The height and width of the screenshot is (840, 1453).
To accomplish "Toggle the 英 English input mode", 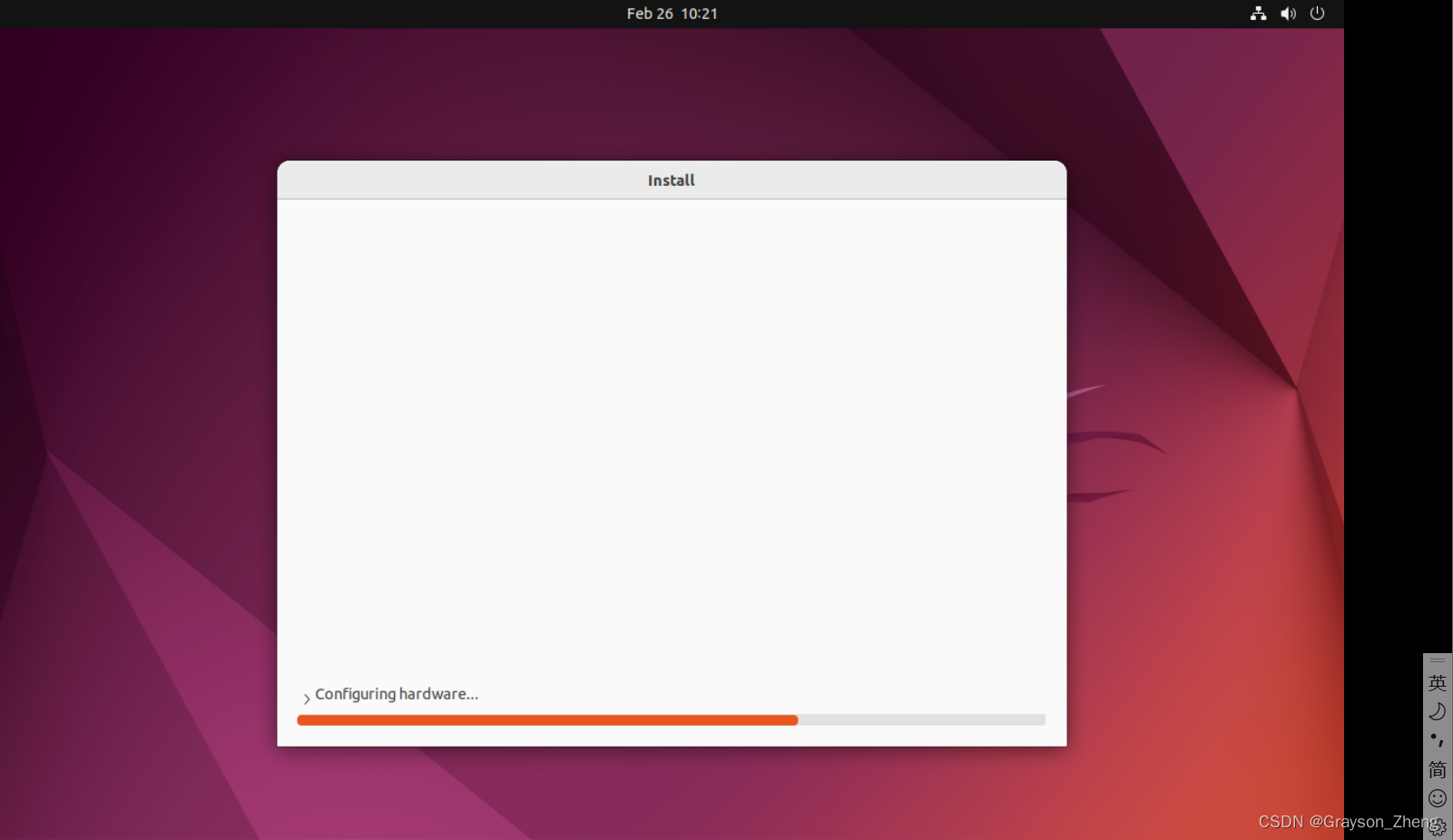I will [1438, 683].
